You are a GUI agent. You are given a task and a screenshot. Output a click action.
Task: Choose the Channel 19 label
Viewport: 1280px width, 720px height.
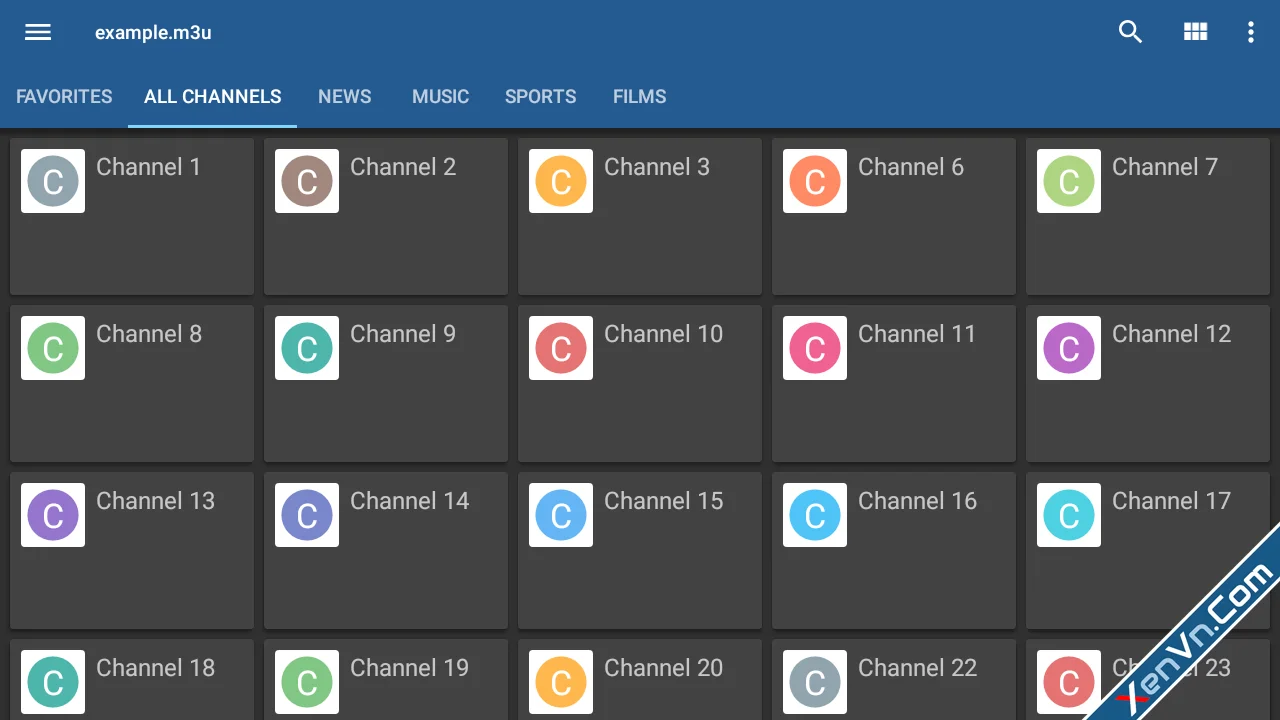coord(410,668)
